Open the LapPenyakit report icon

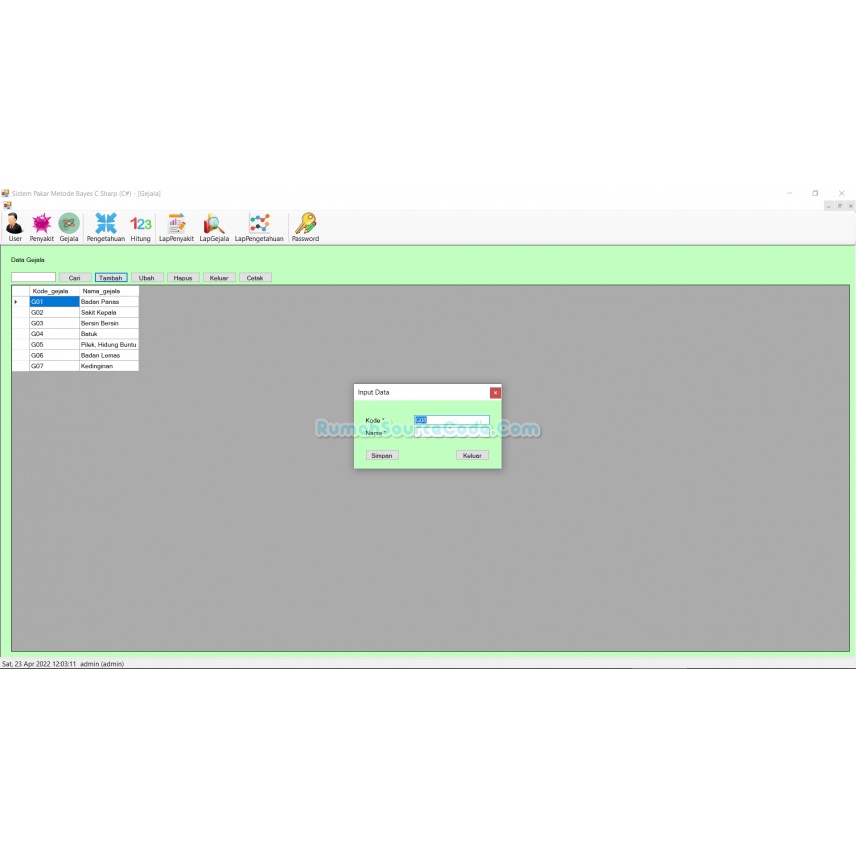[176, 227]
